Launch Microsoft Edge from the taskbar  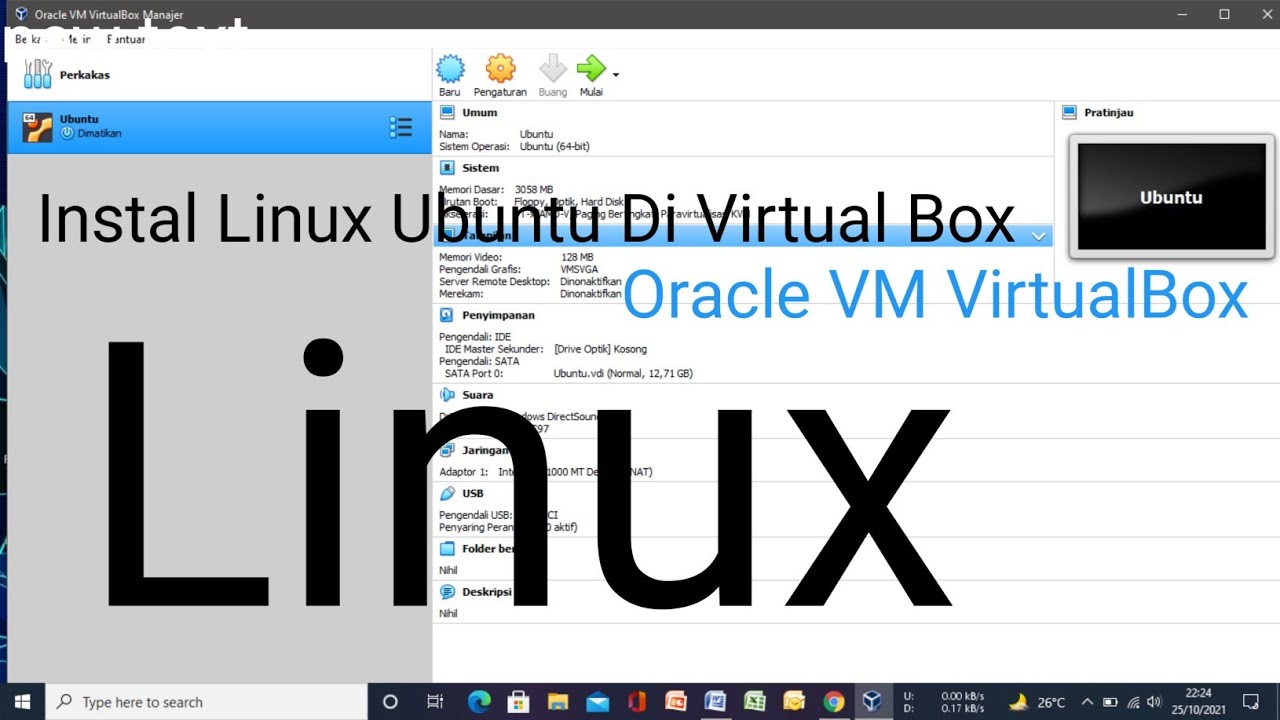tap(479, 702)
